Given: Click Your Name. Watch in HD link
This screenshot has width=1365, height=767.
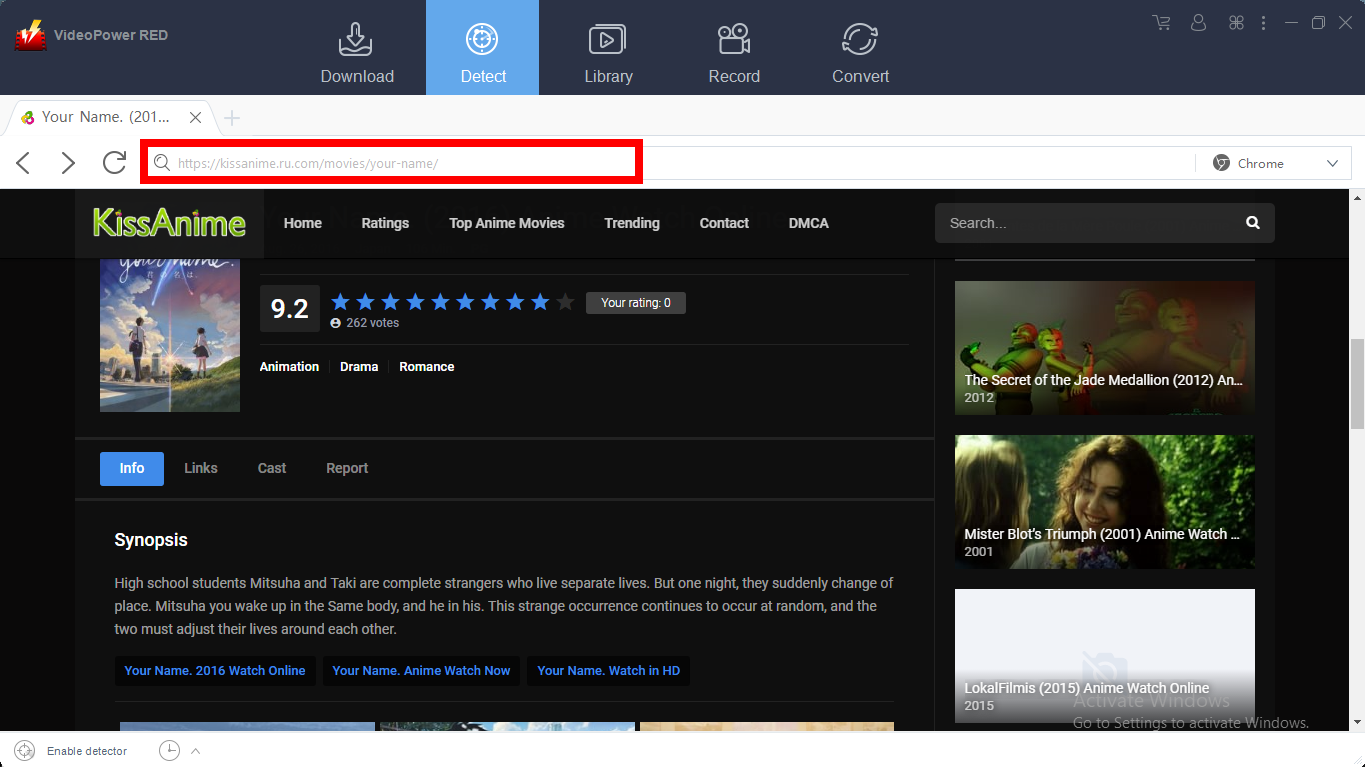Looking at the screenshot, I should pyautogui.click(x=608, y=671).
